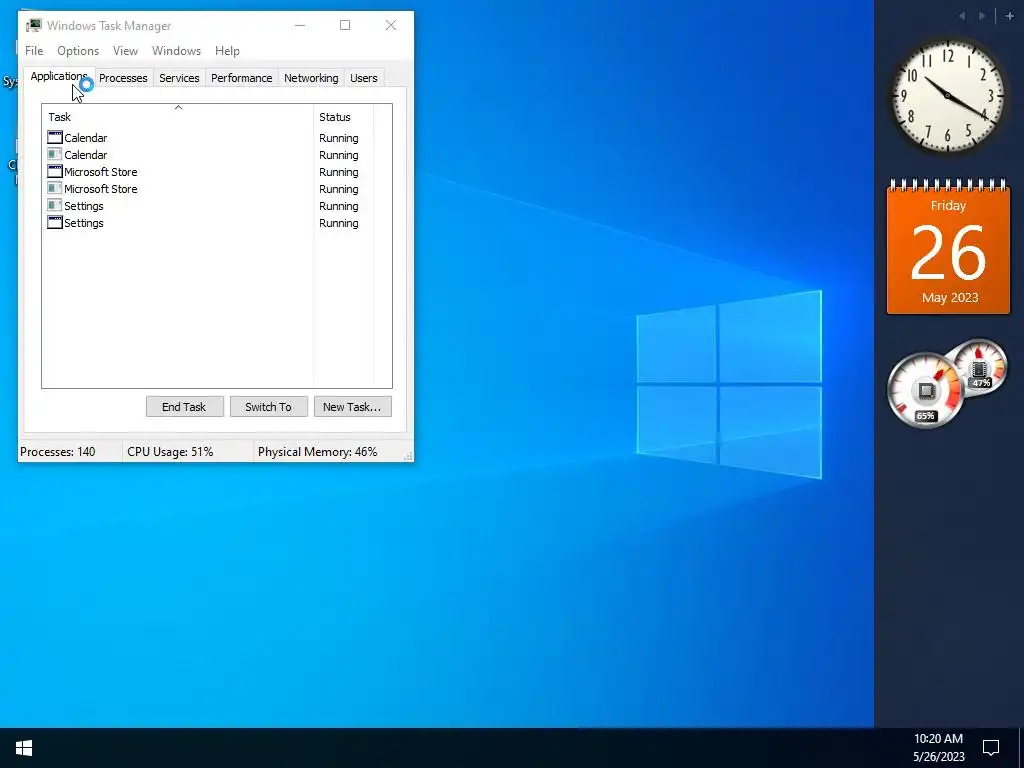Sort tasks by the Task column header
Viewport: 1024px width, 768px height.
[x=178, y=117]
